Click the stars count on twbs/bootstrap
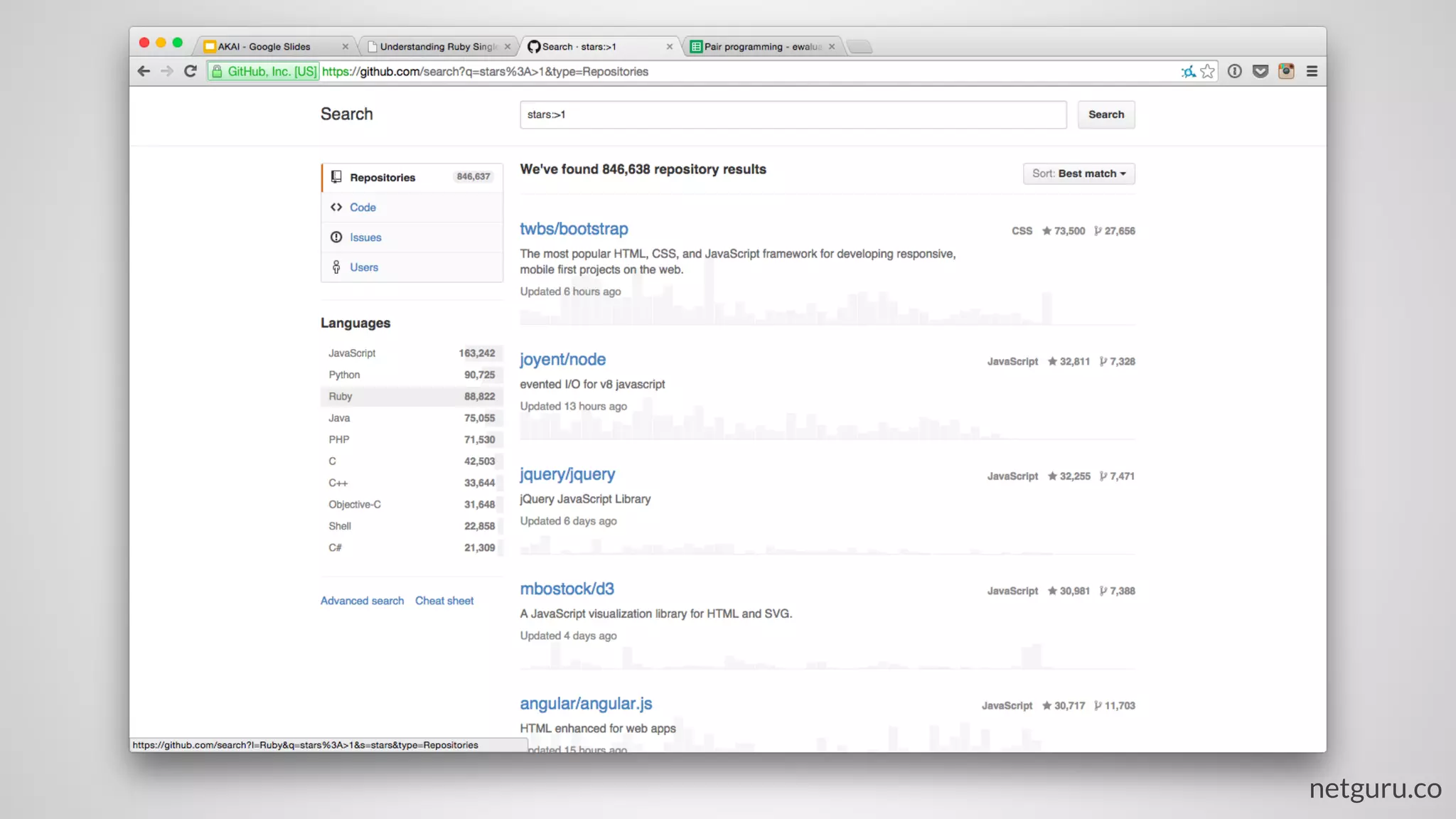This screenshot has width=1456, height=819. (x=1064, y=231)
